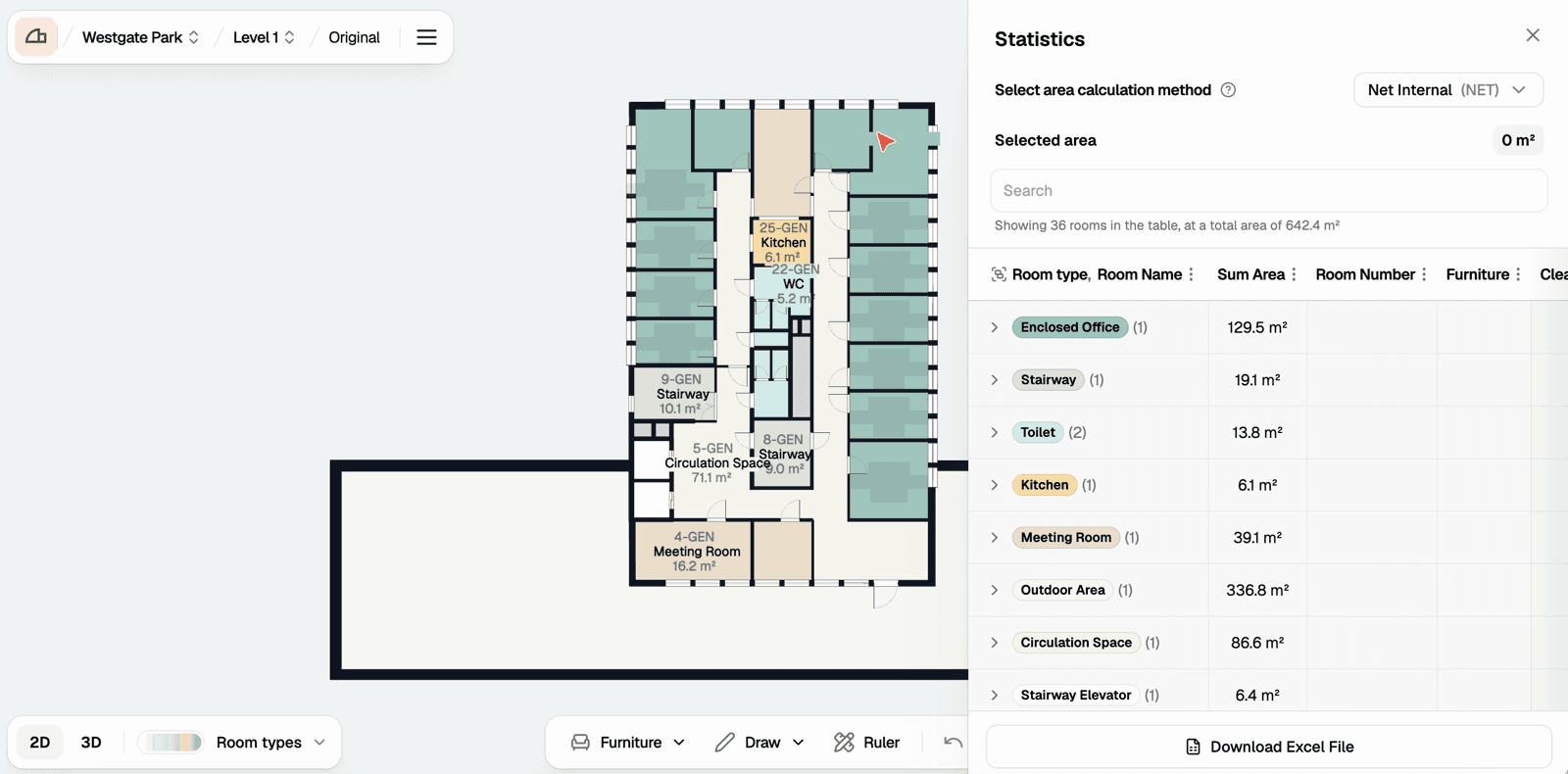Open Sum Area column options menu
The height and width of the screenshot is (774, 1568).
pos(1295,274)
